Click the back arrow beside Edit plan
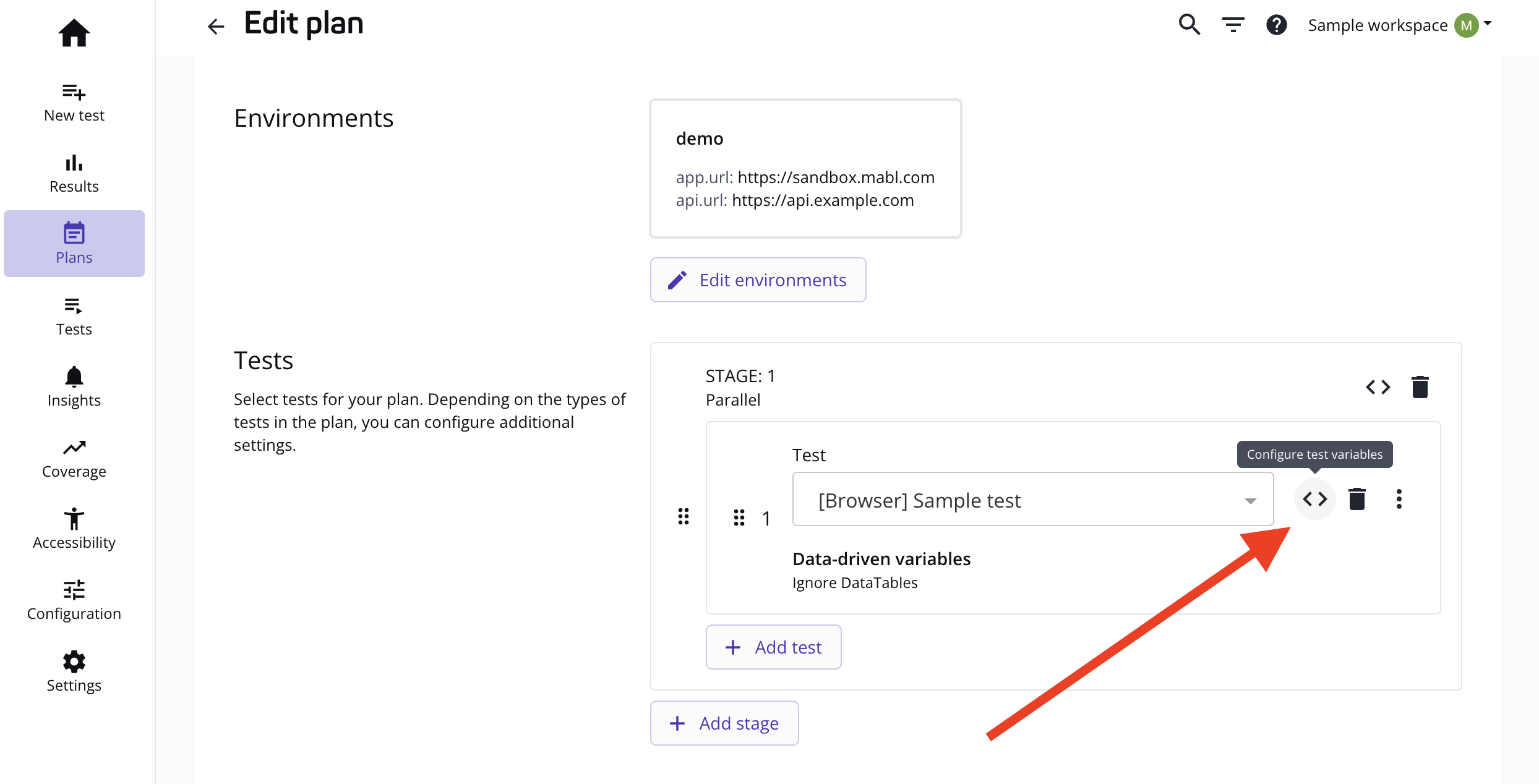 click(x=216, y=26)
